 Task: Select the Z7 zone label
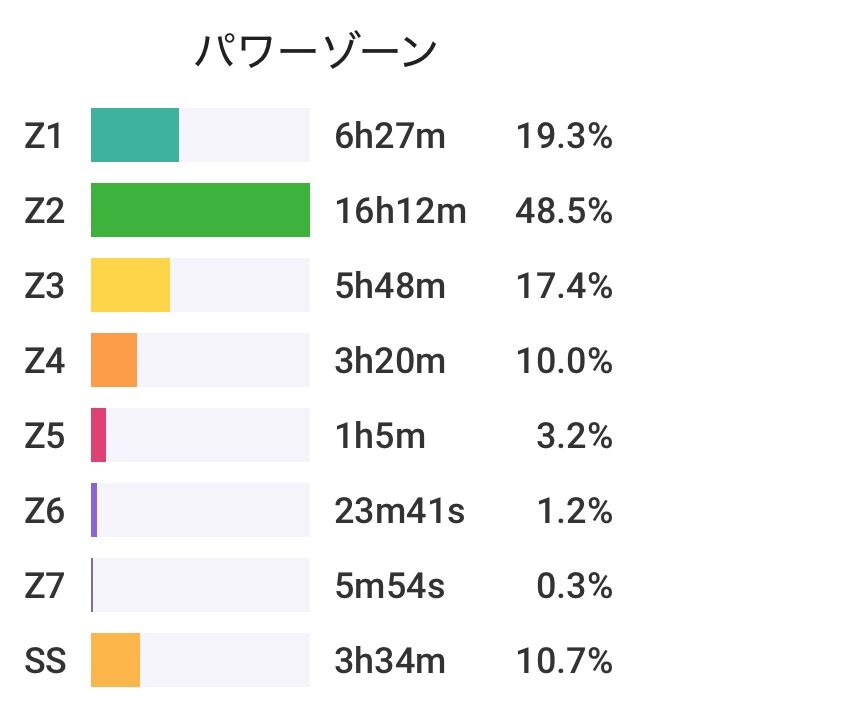[x=44, y=585]
